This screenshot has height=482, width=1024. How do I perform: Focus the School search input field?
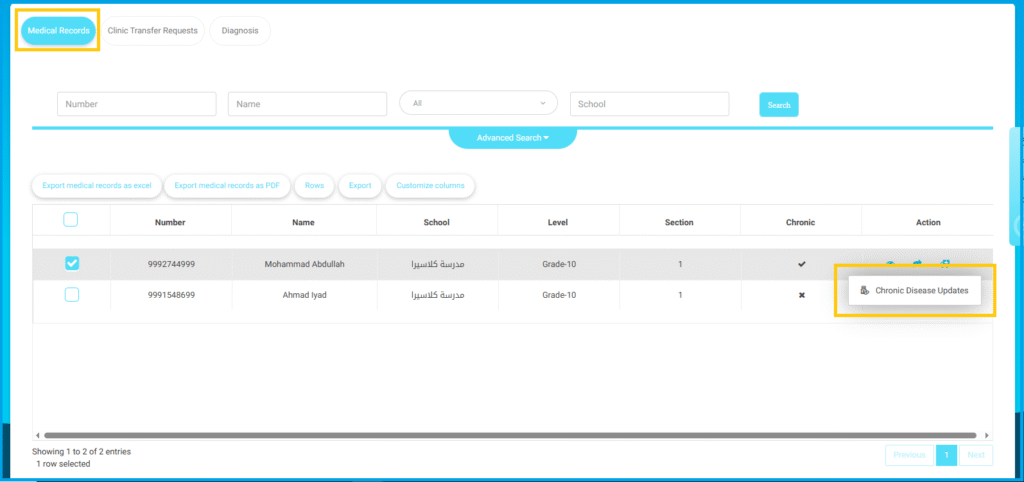point(649,104)
